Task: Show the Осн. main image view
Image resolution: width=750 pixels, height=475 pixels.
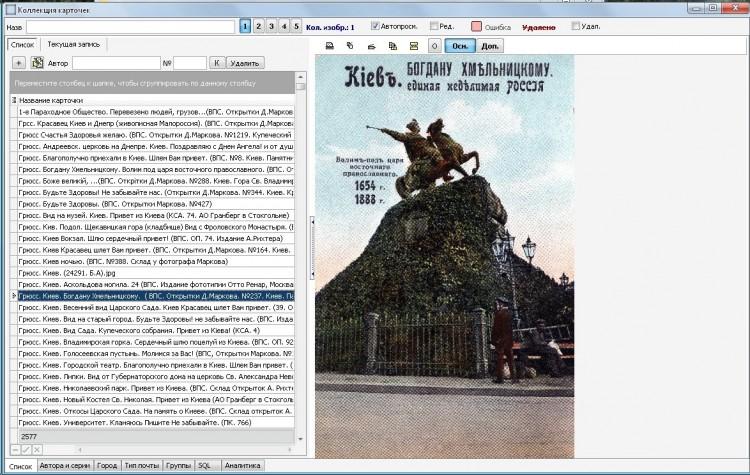Action: tap(460, 46)
